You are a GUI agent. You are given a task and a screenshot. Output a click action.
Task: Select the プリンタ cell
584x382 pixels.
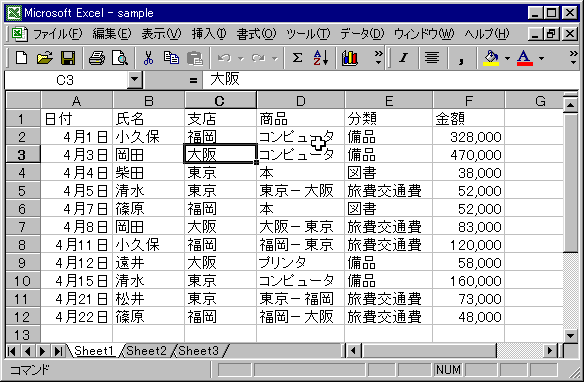pos(301,263)
